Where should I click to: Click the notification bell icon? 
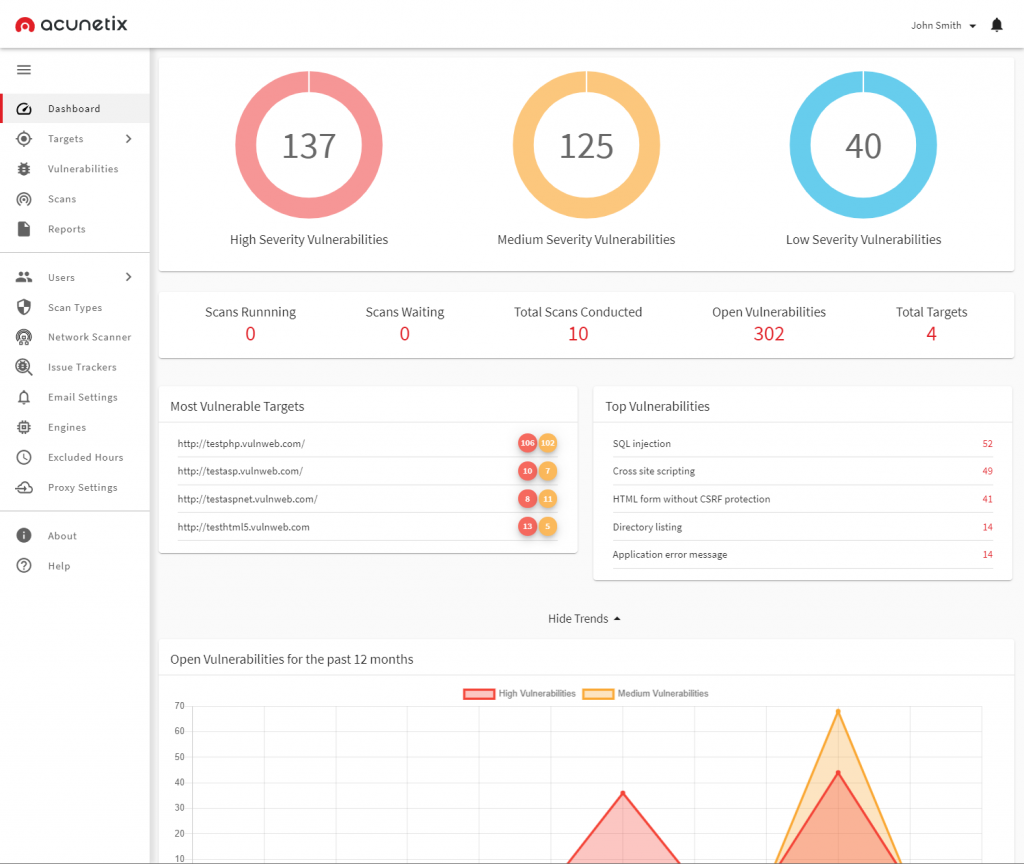pos(996,24)
